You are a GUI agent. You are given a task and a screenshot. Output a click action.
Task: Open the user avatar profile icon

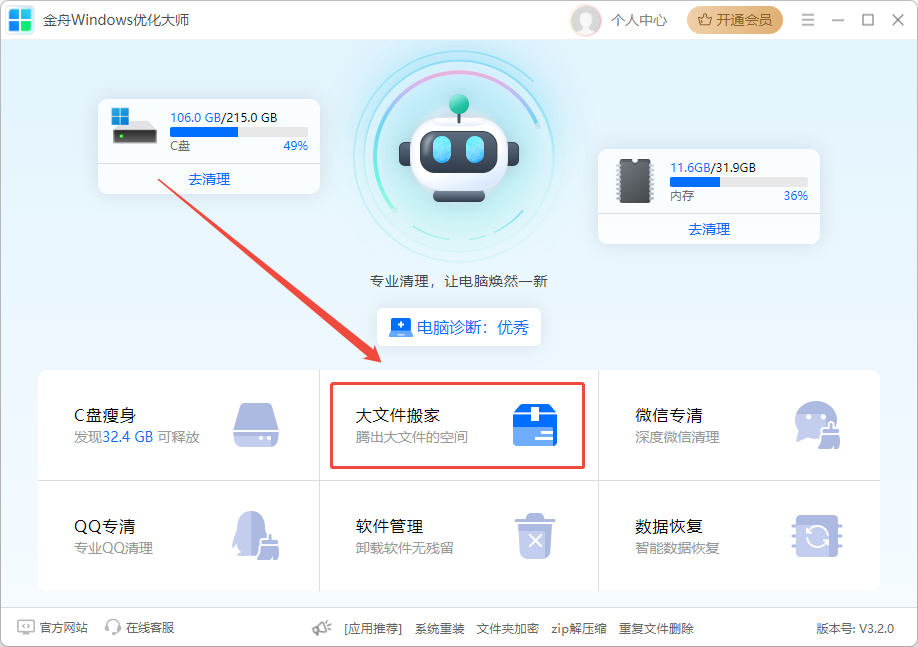tap(585, 20)
